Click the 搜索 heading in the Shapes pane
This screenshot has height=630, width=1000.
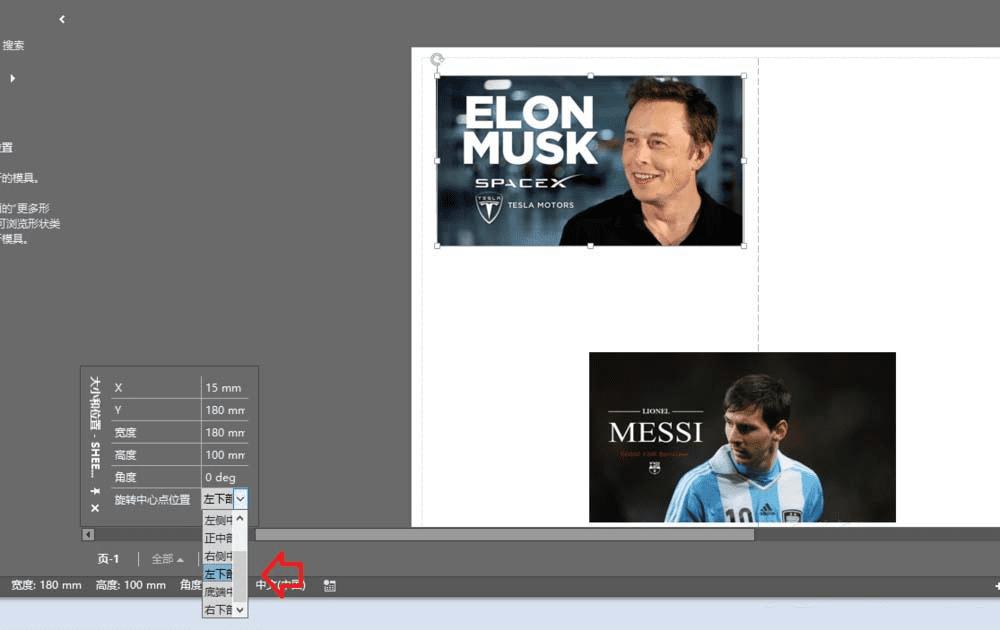[13, 45]
